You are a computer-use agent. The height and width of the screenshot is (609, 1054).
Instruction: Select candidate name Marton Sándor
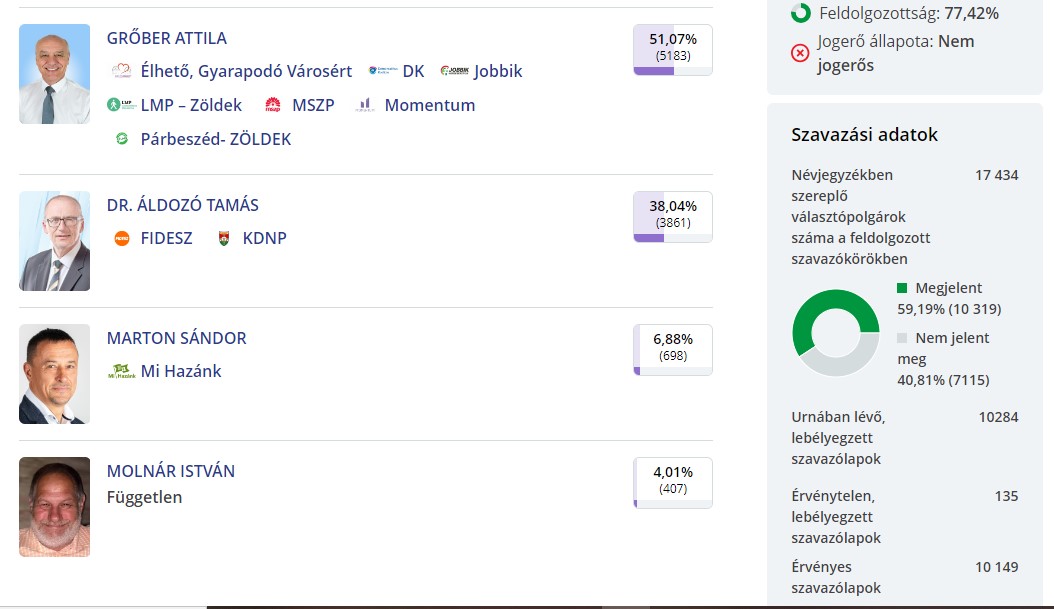177,338
